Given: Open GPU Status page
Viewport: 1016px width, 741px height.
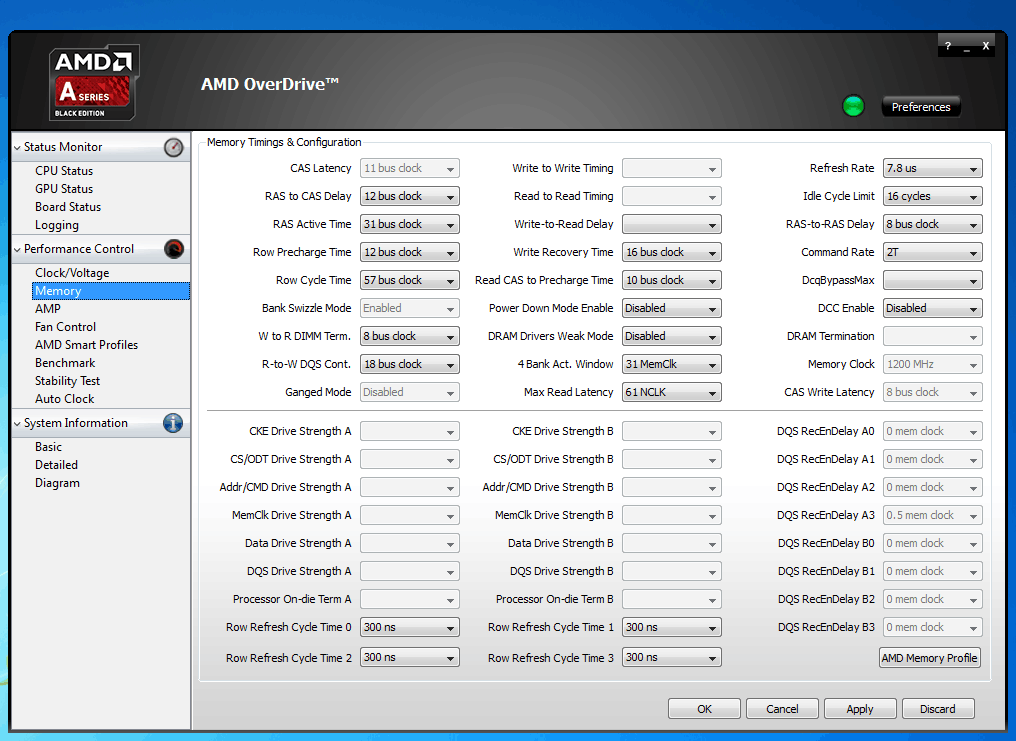Looking at the screenshot, I should click(x=64, y=189).
